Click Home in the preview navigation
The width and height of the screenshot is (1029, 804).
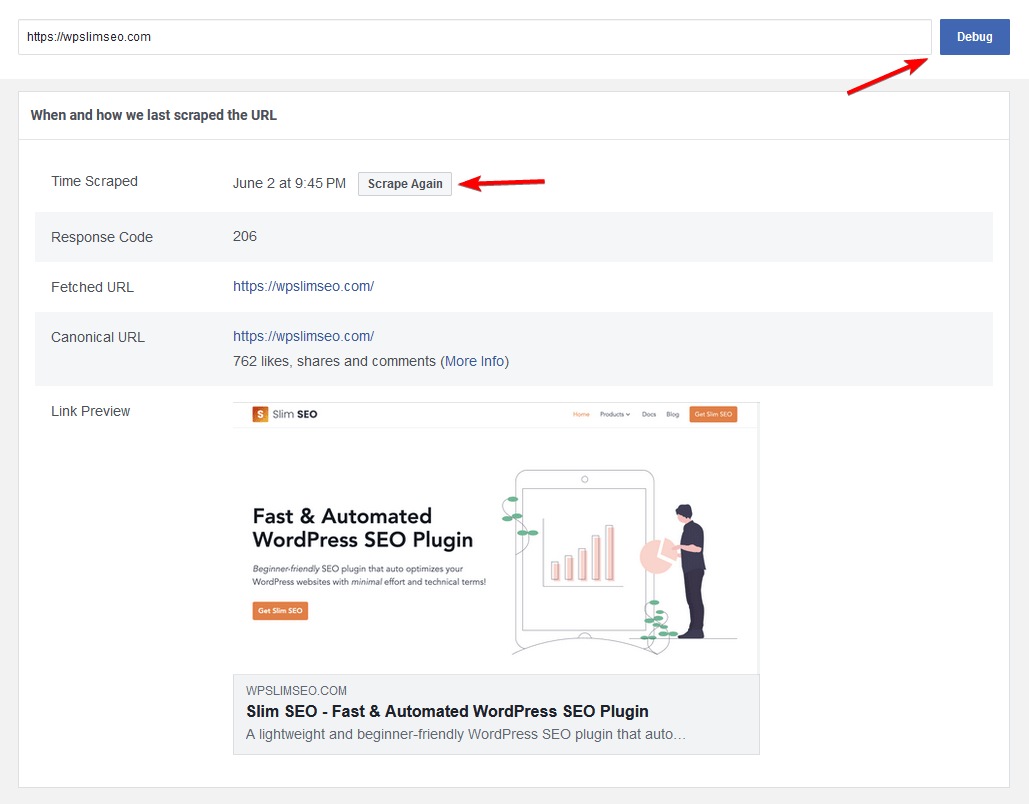581,414
